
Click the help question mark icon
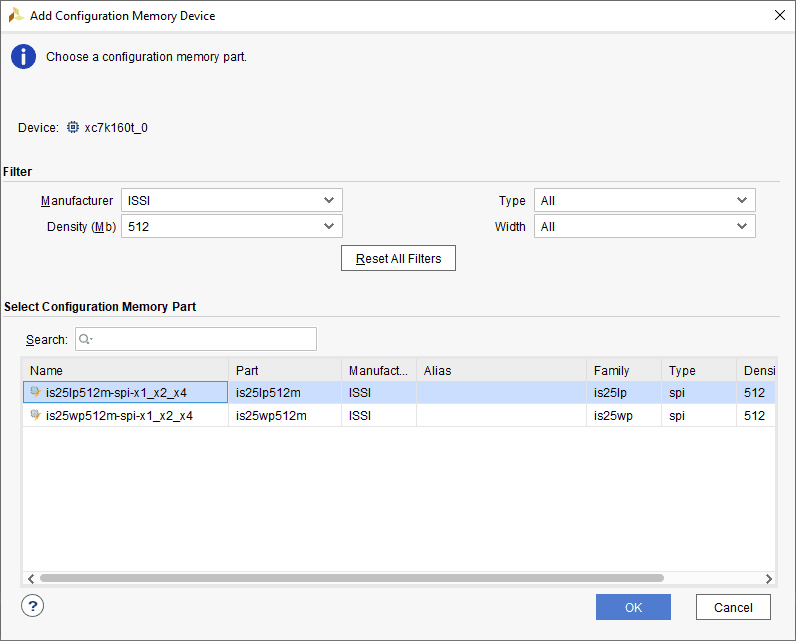click(33, 606)
